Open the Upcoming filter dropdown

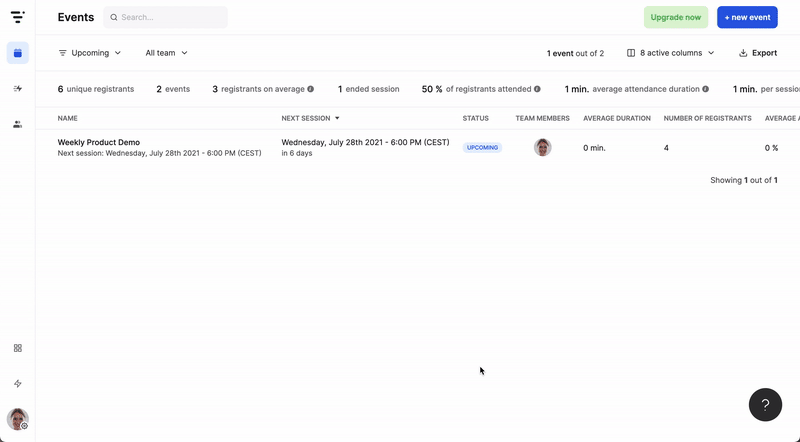[90, 53]
